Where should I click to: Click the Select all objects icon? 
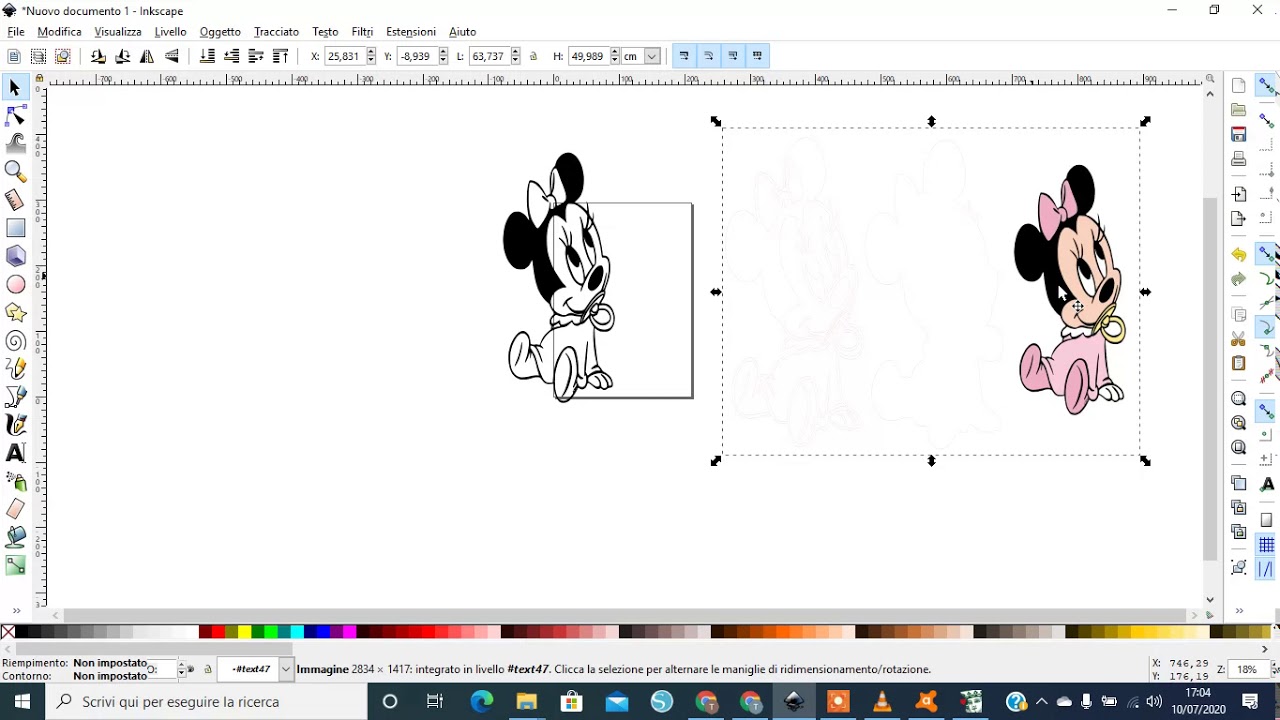tap(14, 56)
